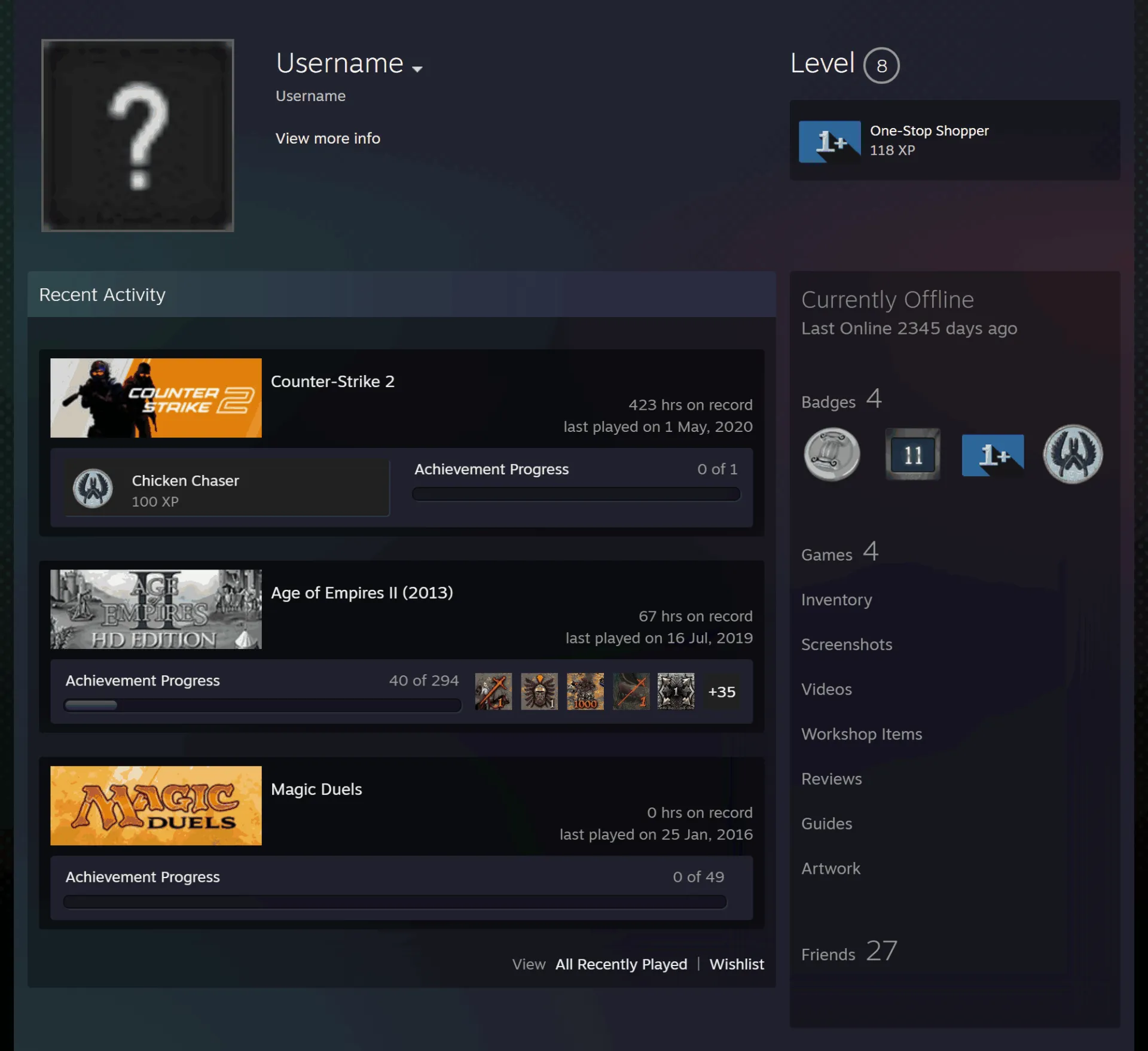
Task: Open the Artwork link
Action: click(x=831, y=869)
